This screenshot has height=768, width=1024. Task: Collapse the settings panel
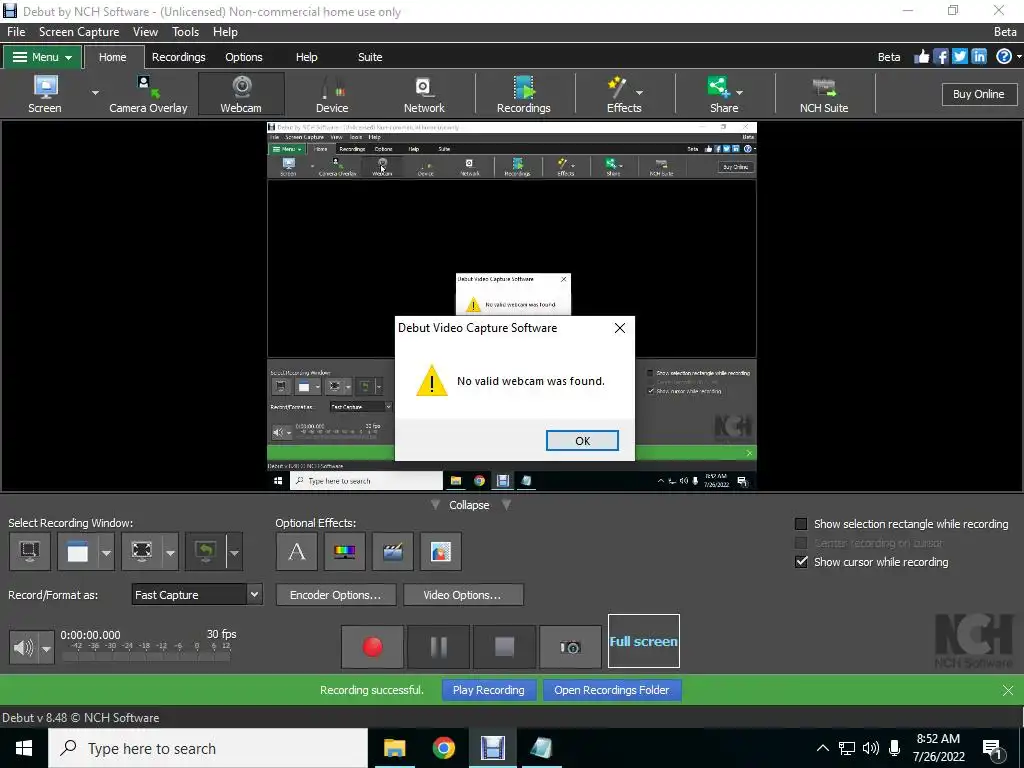pos(469,505)
